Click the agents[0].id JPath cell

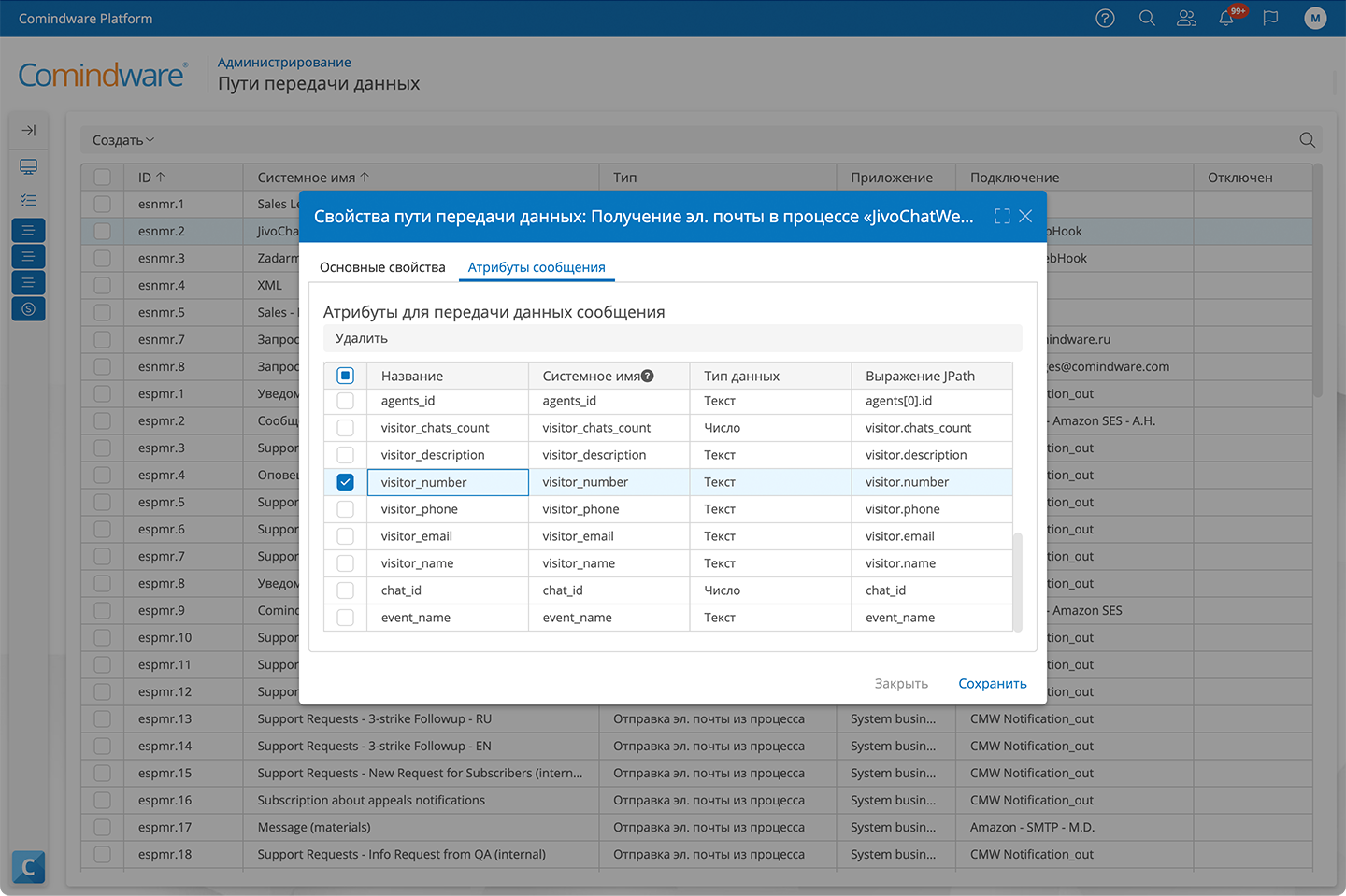932,401
